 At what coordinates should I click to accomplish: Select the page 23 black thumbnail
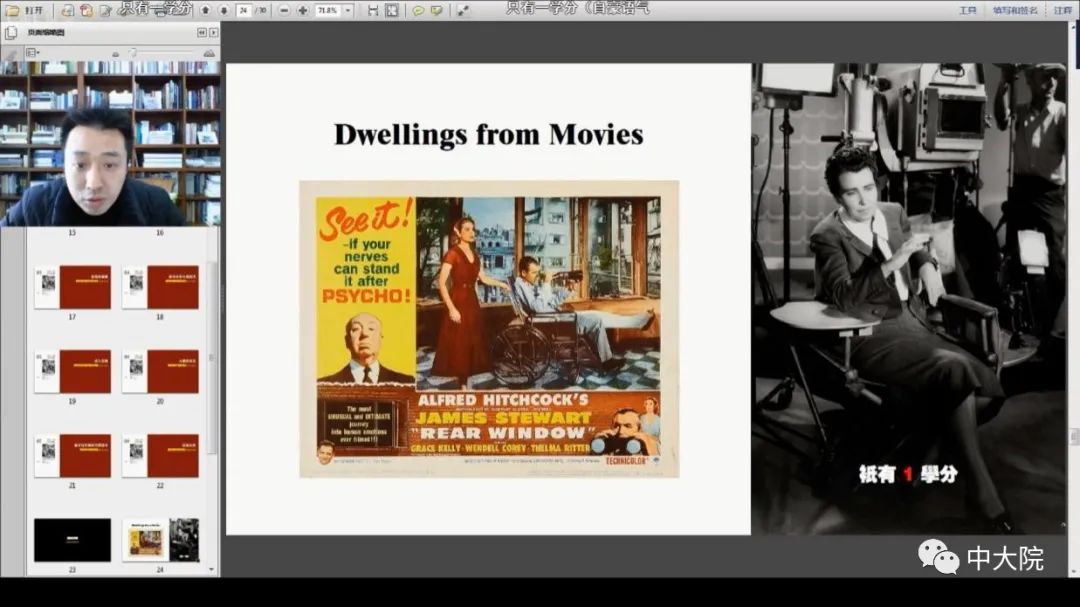pyautogui.click(x=72, y=540)
